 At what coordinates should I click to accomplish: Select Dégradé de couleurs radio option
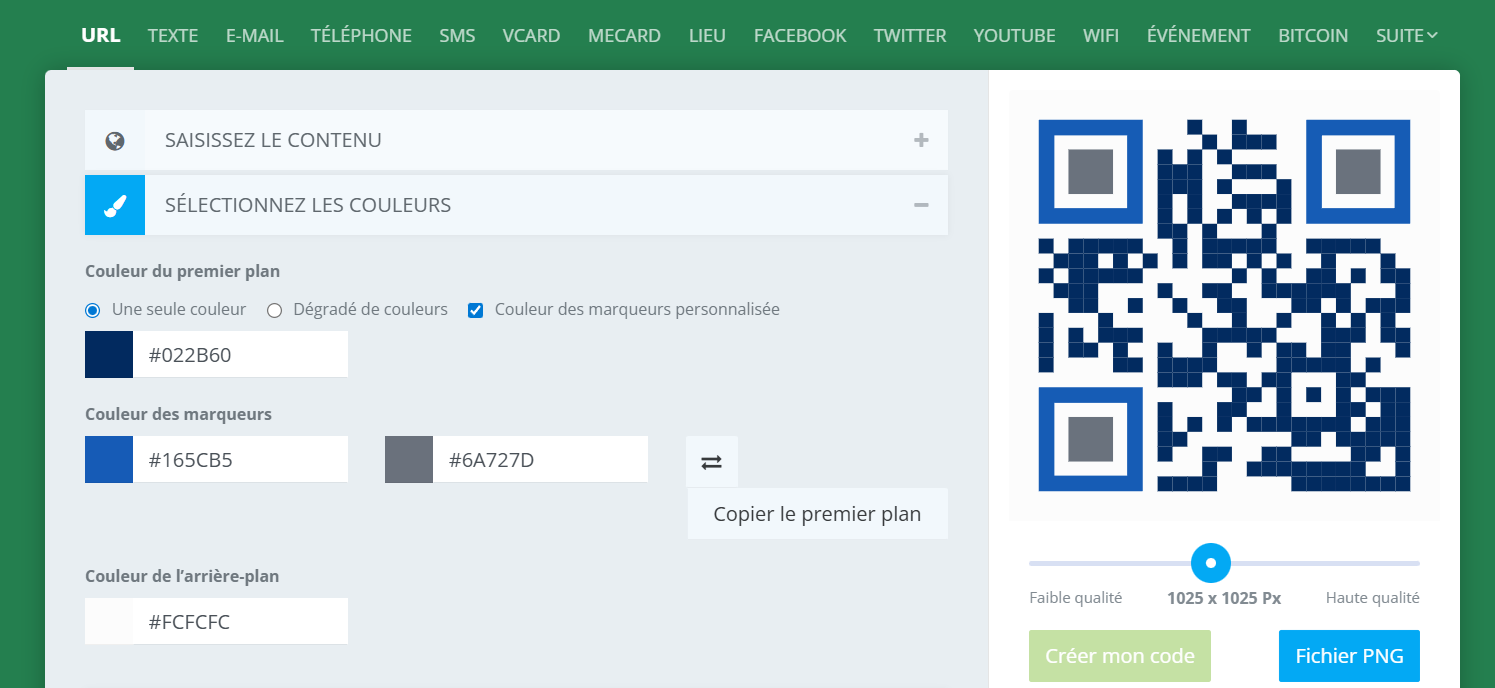pyautogui.click(x=274, y=310)
